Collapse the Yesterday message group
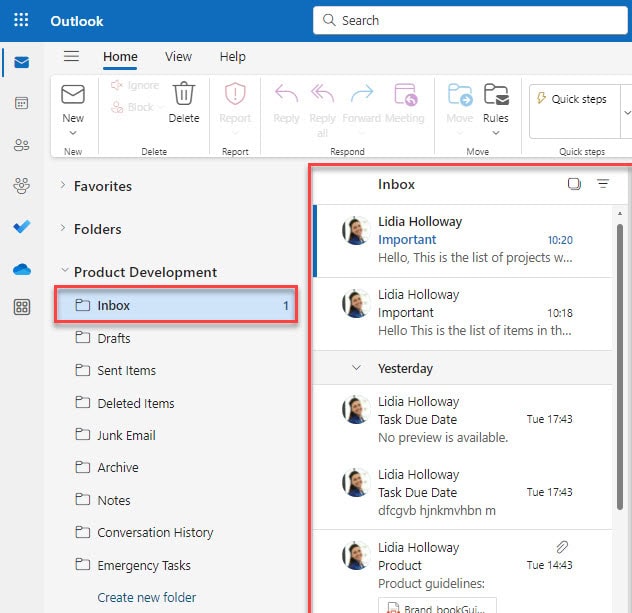The image size is (632, 613). (356, 368)
